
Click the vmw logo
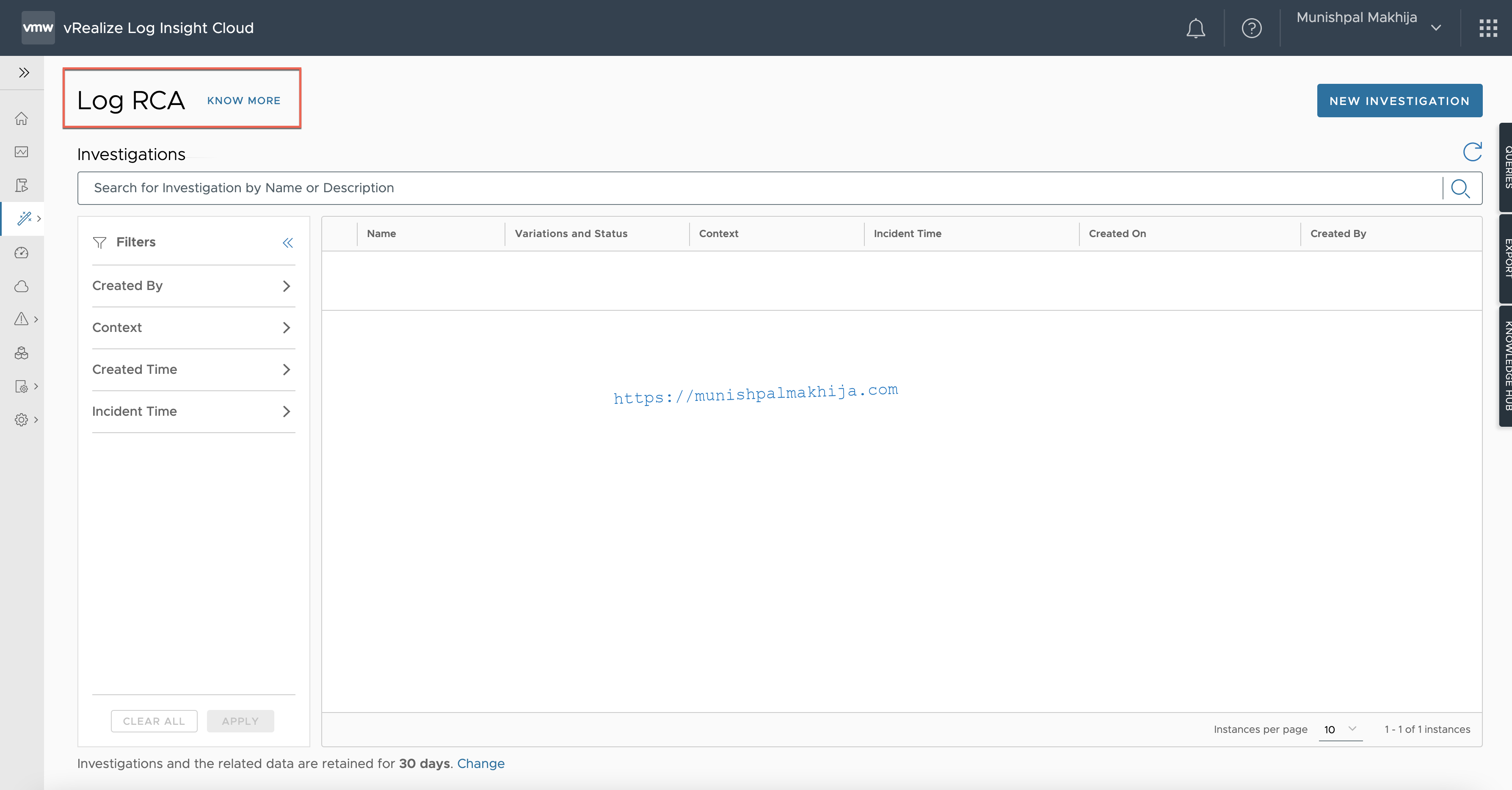38,28
